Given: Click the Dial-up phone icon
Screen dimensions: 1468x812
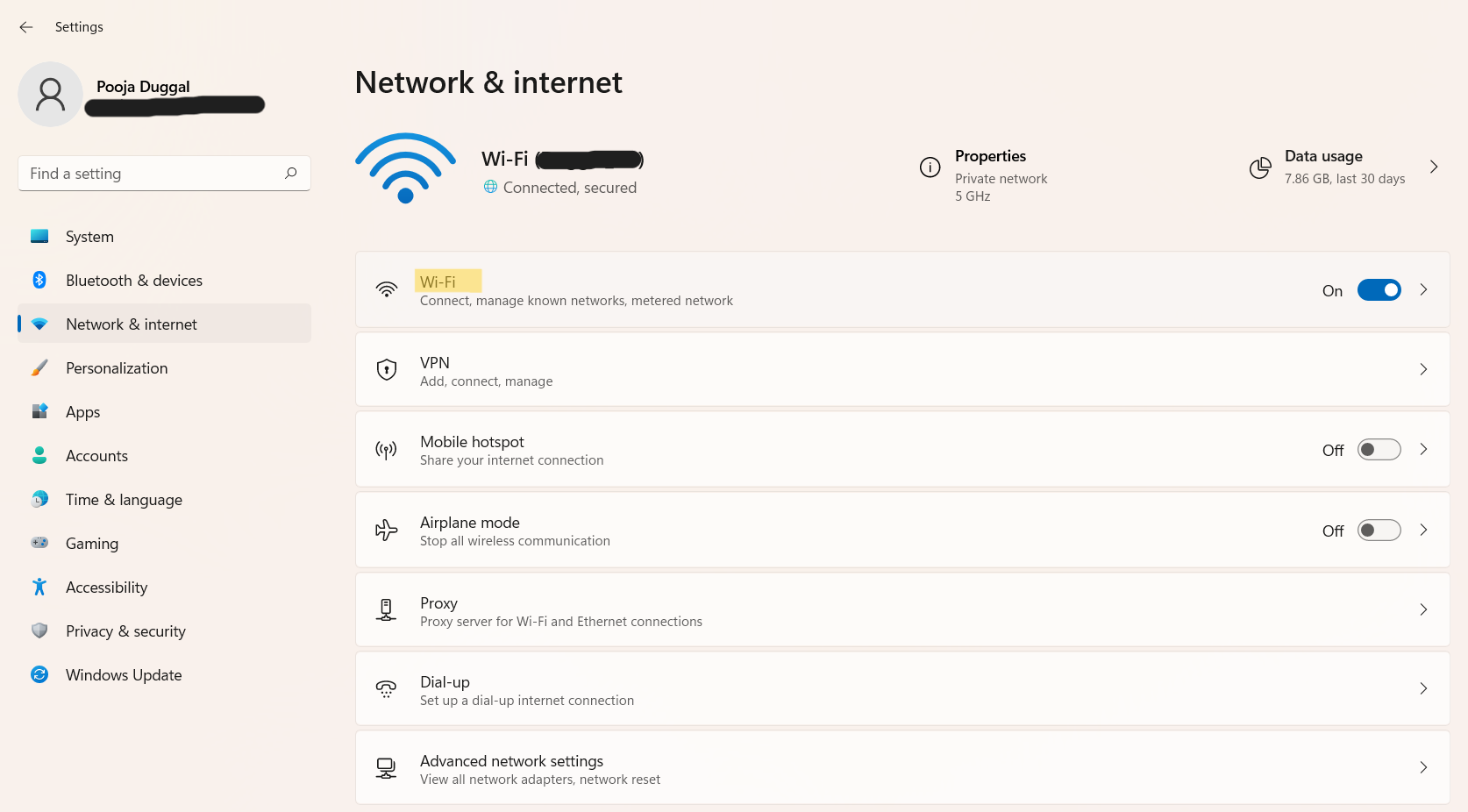Looking at the screenshot, I should click(x=386, y=689).
